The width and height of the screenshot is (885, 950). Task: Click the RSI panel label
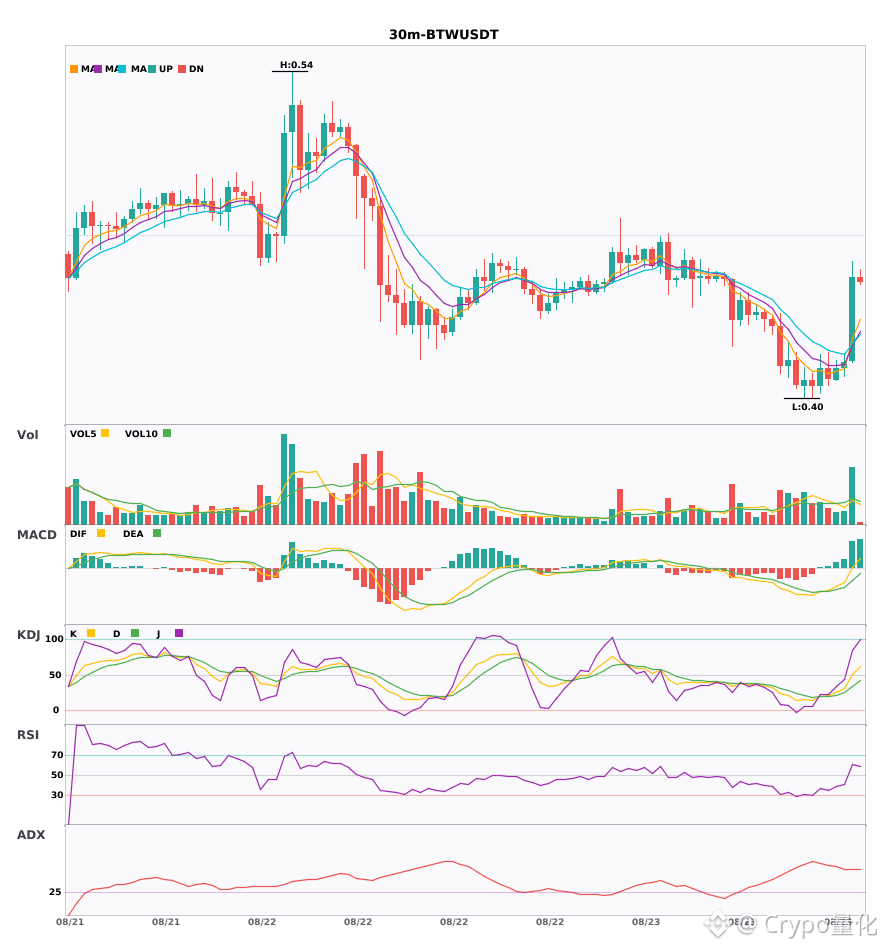click(28, 735)
